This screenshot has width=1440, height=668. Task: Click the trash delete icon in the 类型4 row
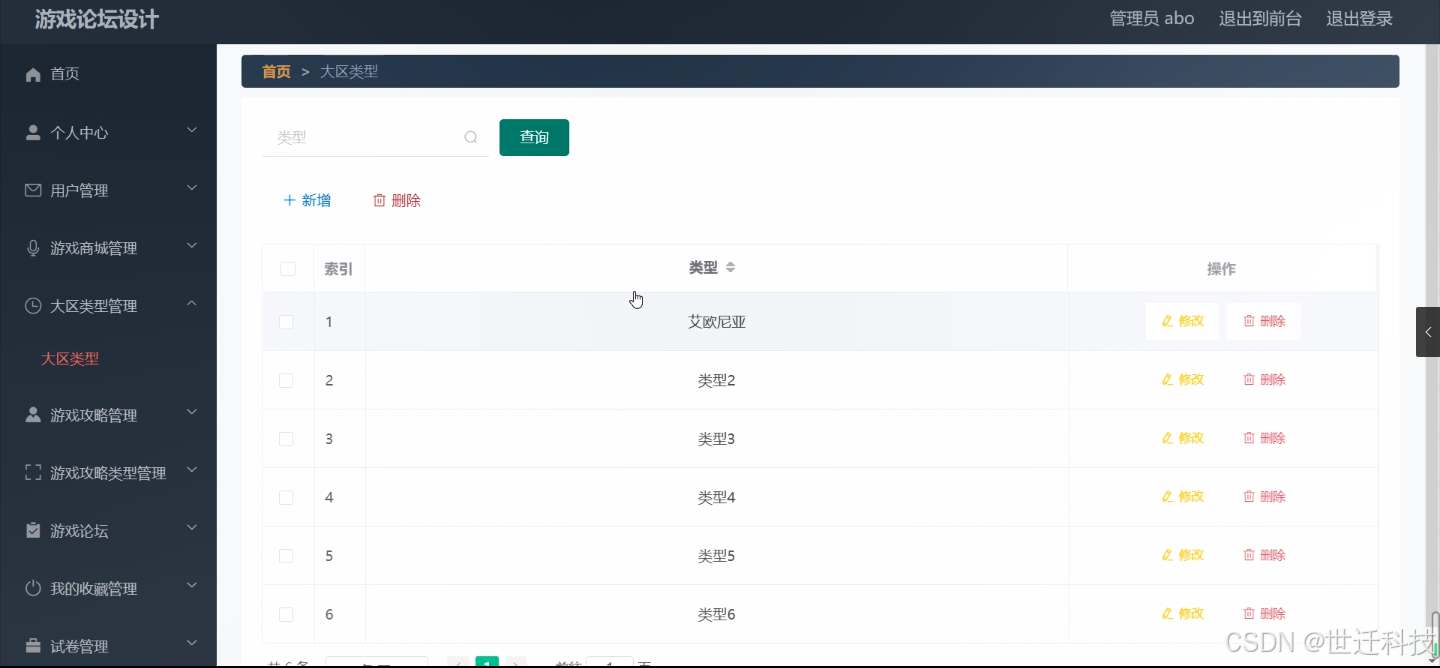pos(1248,497)
